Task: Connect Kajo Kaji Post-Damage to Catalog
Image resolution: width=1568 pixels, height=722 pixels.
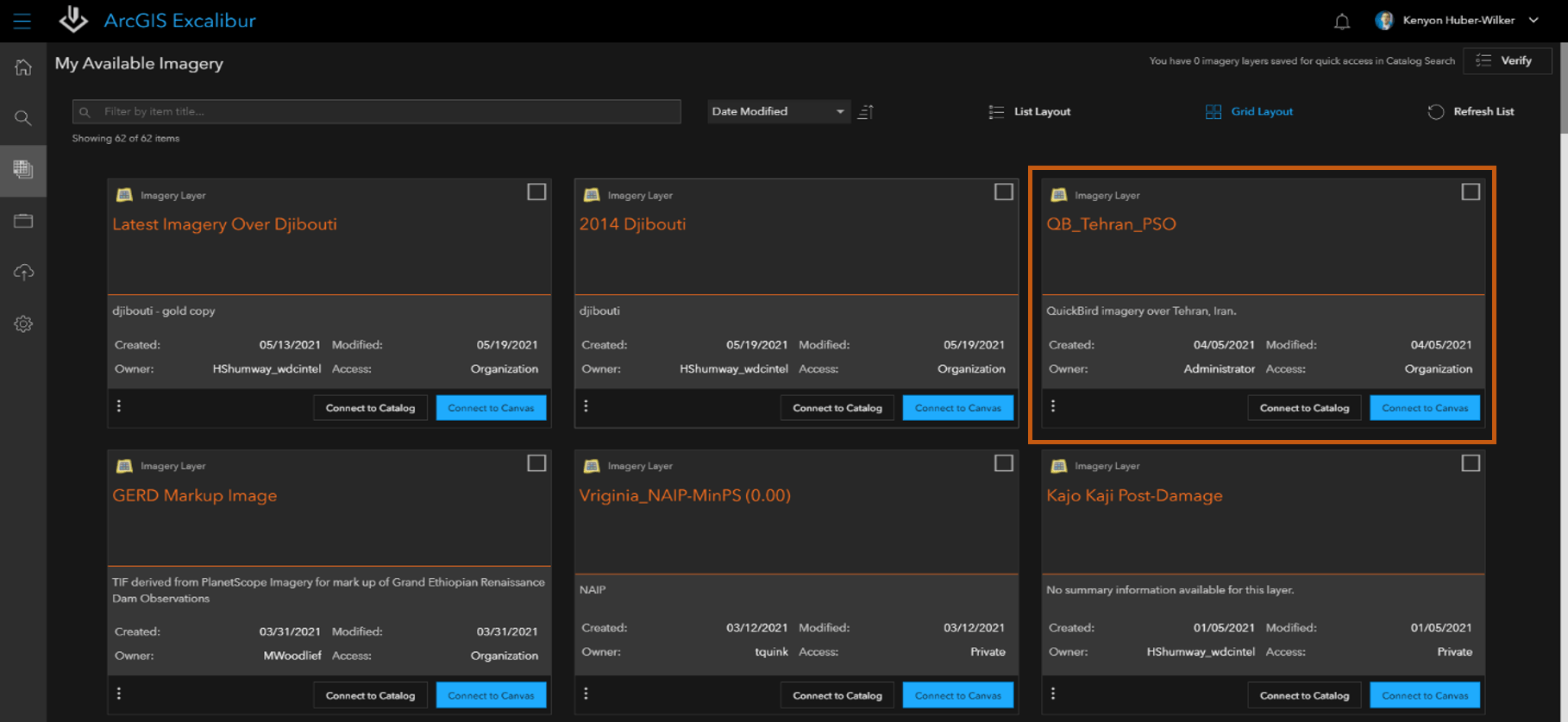Action: [1304, 695]
